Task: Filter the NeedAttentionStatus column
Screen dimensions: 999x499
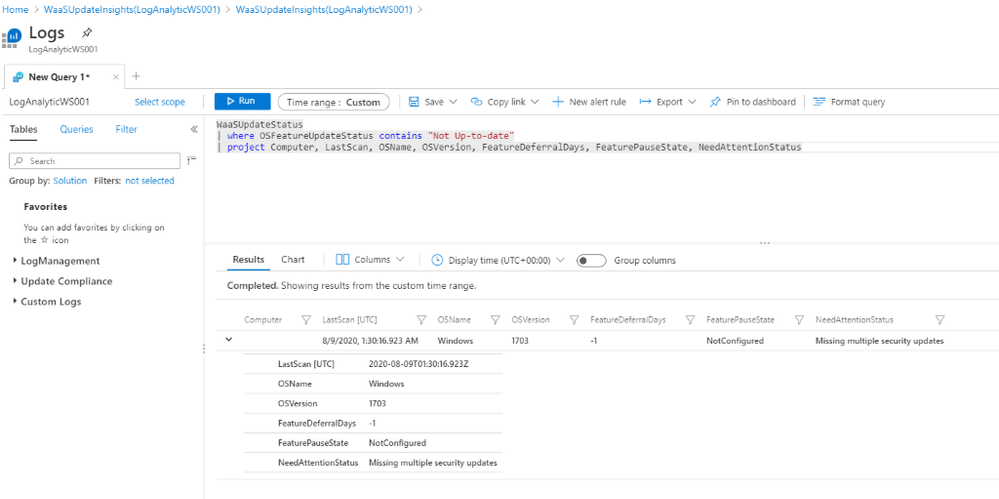Action: [940, 320]
